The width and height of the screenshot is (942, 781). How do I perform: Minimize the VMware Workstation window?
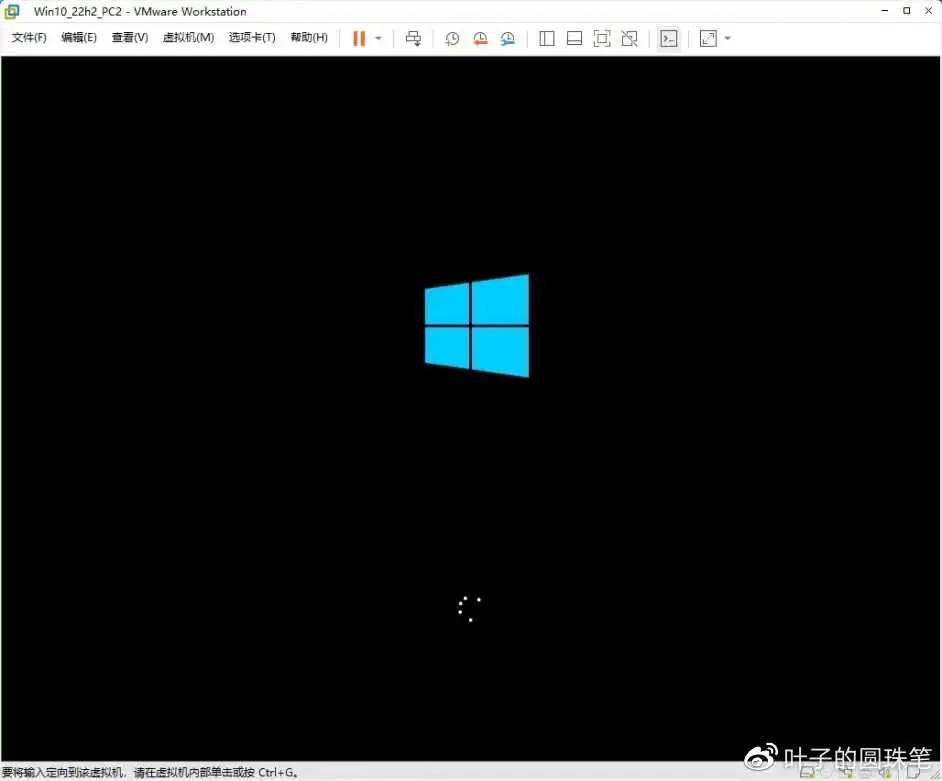[884, 10]
